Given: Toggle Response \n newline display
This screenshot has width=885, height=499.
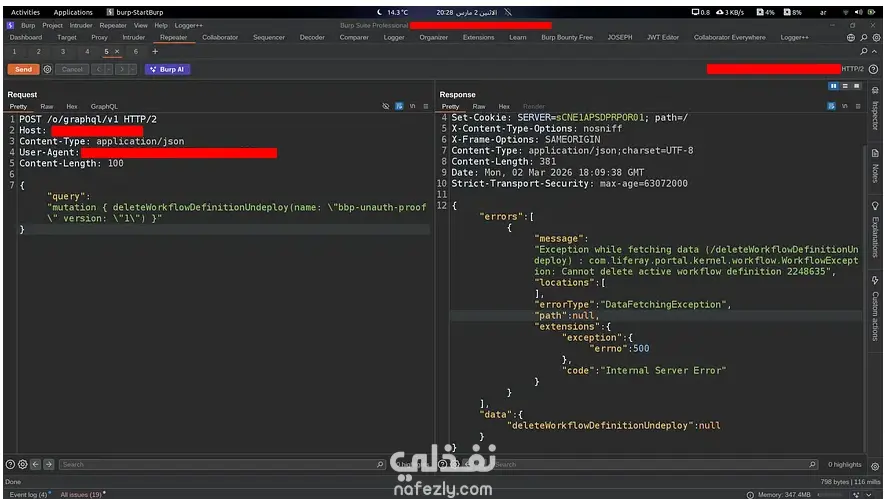Looking at the screenshot, I should click(844, 106).
